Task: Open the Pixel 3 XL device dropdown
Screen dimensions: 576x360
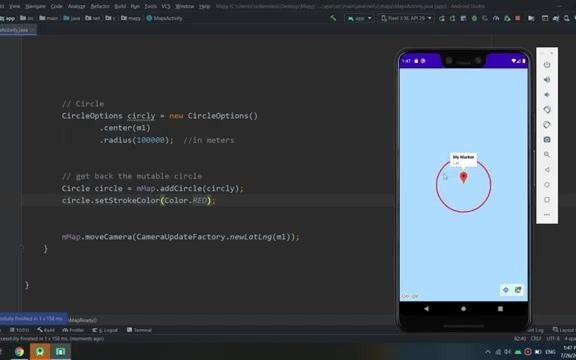Action: click(x=406, y=18)
